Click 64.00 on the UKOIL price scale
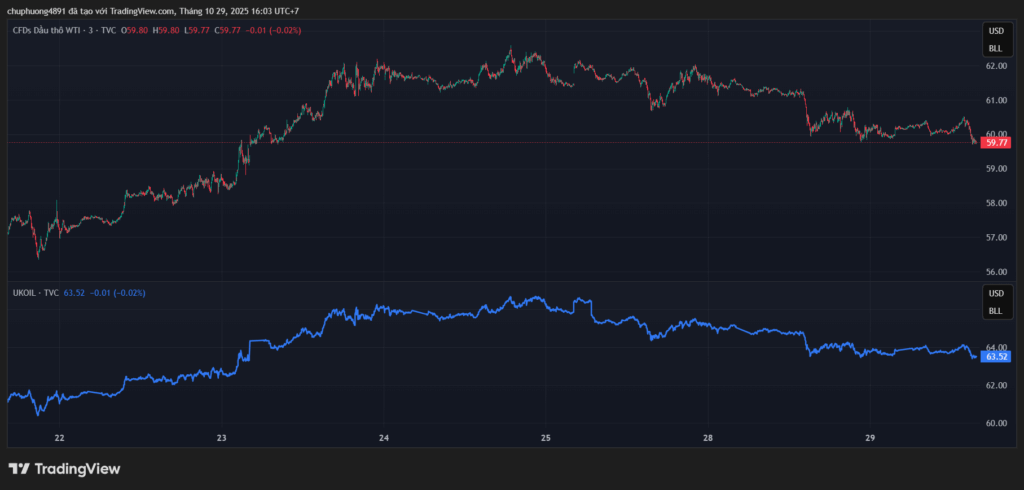This screenshot has width=1024, height=490. [x=996, y=347]
